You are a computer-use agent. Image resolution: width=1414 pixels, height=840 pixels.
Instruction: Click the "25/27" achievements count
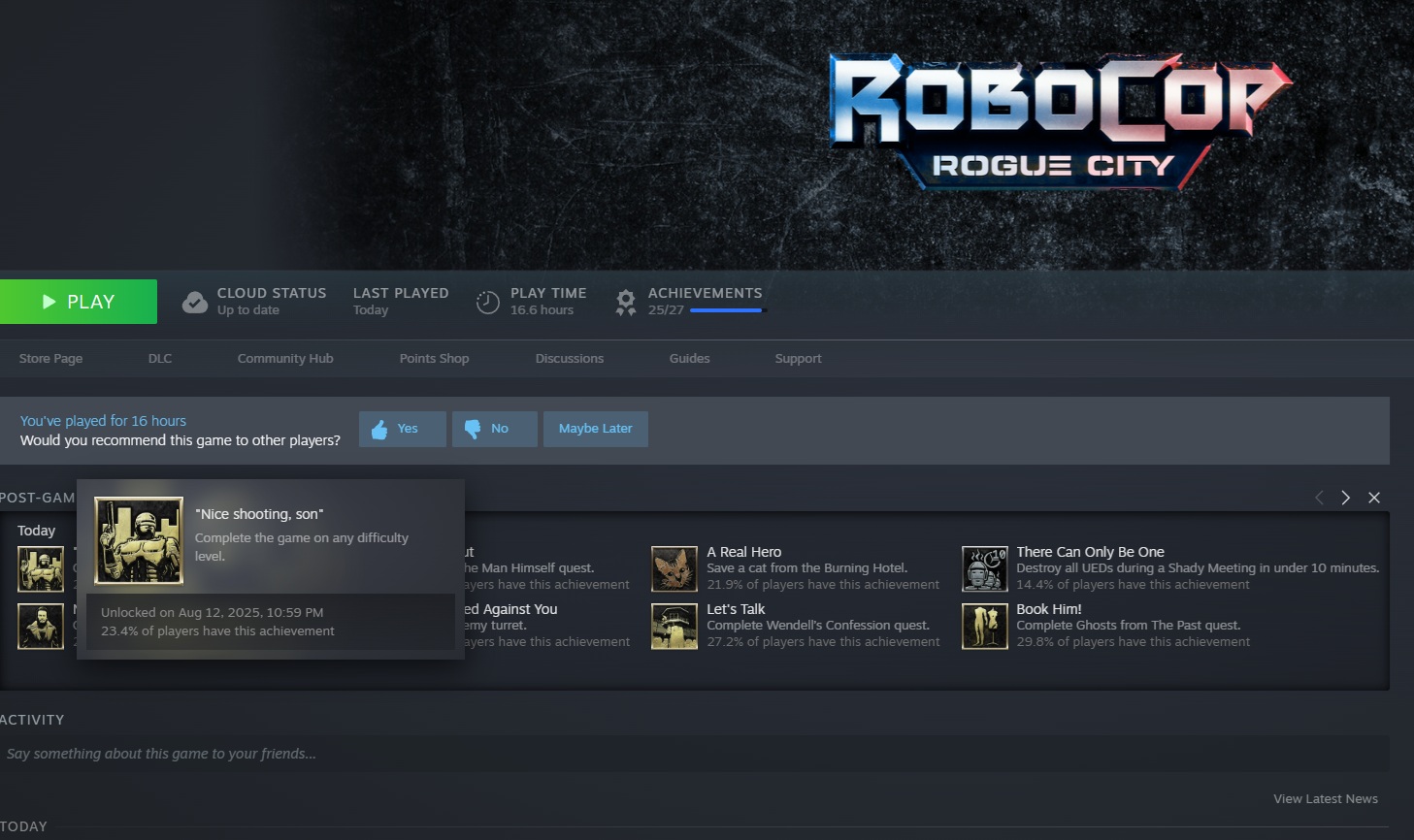point(666,310)
